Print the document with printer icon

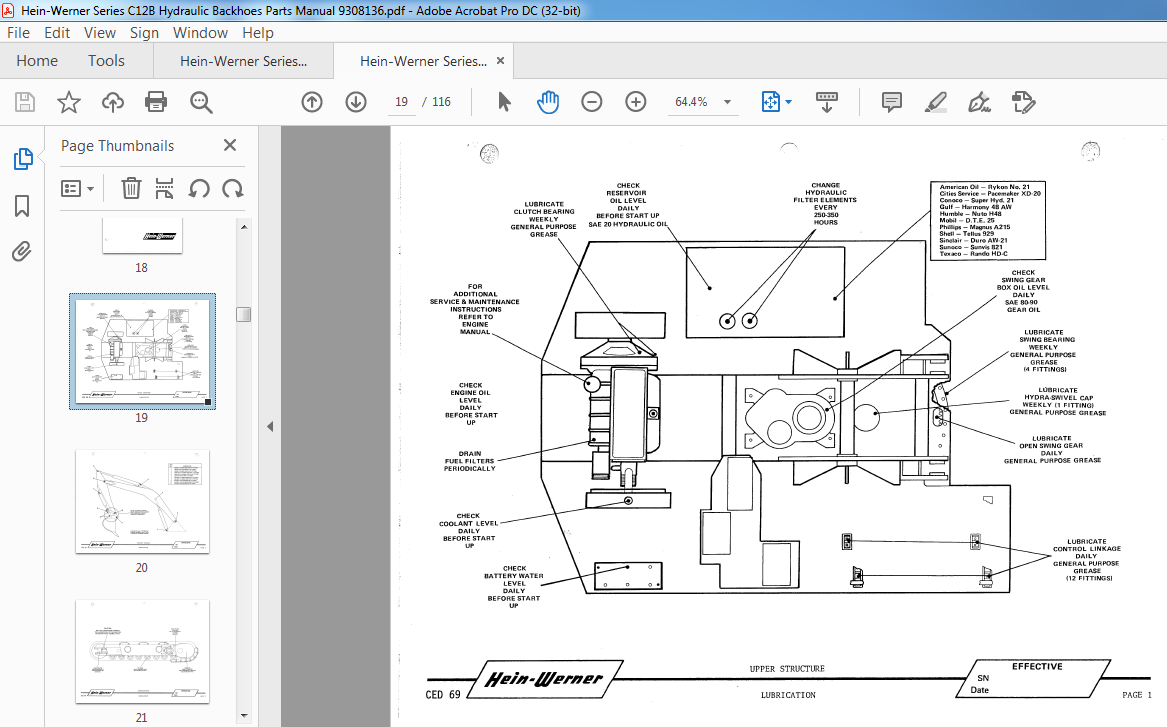click(x=156, y=102)
